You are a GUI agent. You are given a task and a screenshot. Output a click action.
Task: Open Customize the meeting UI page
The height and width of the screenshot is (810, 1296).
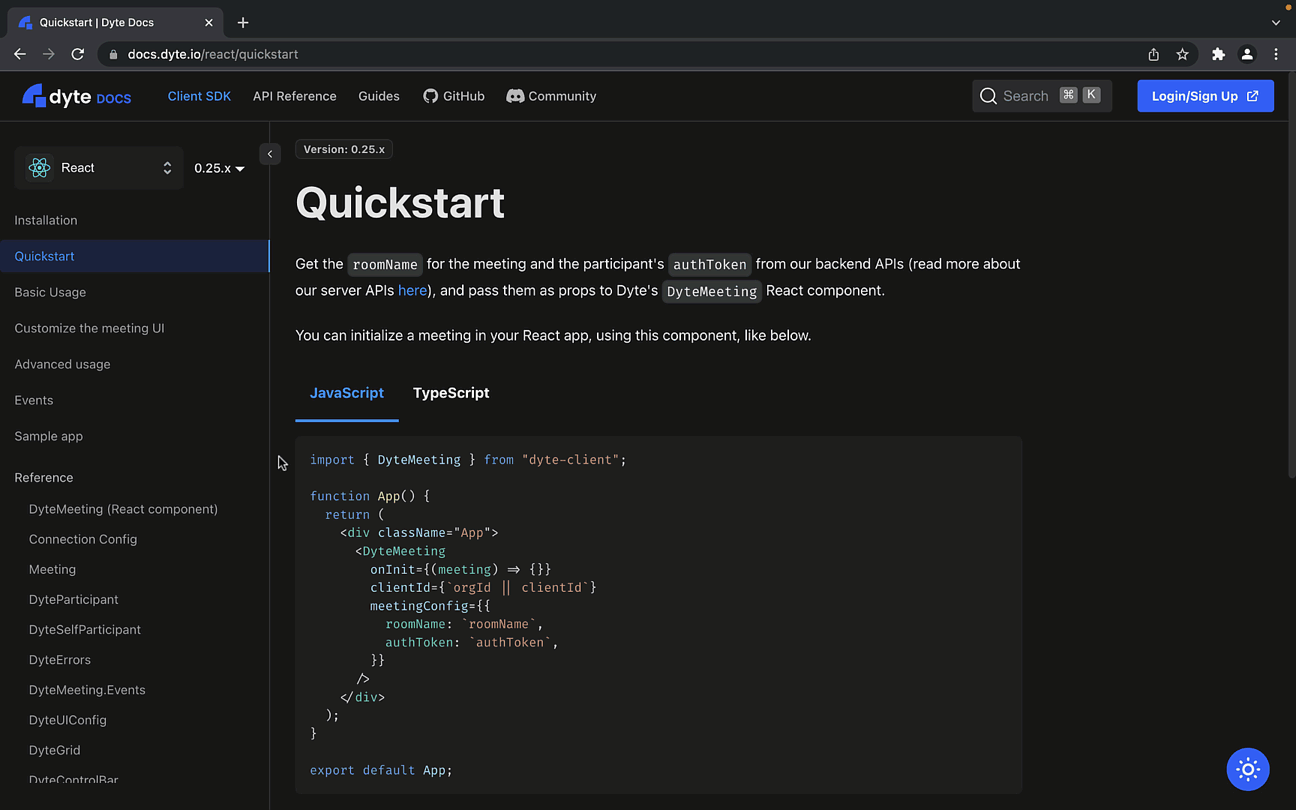pos(89,328)
